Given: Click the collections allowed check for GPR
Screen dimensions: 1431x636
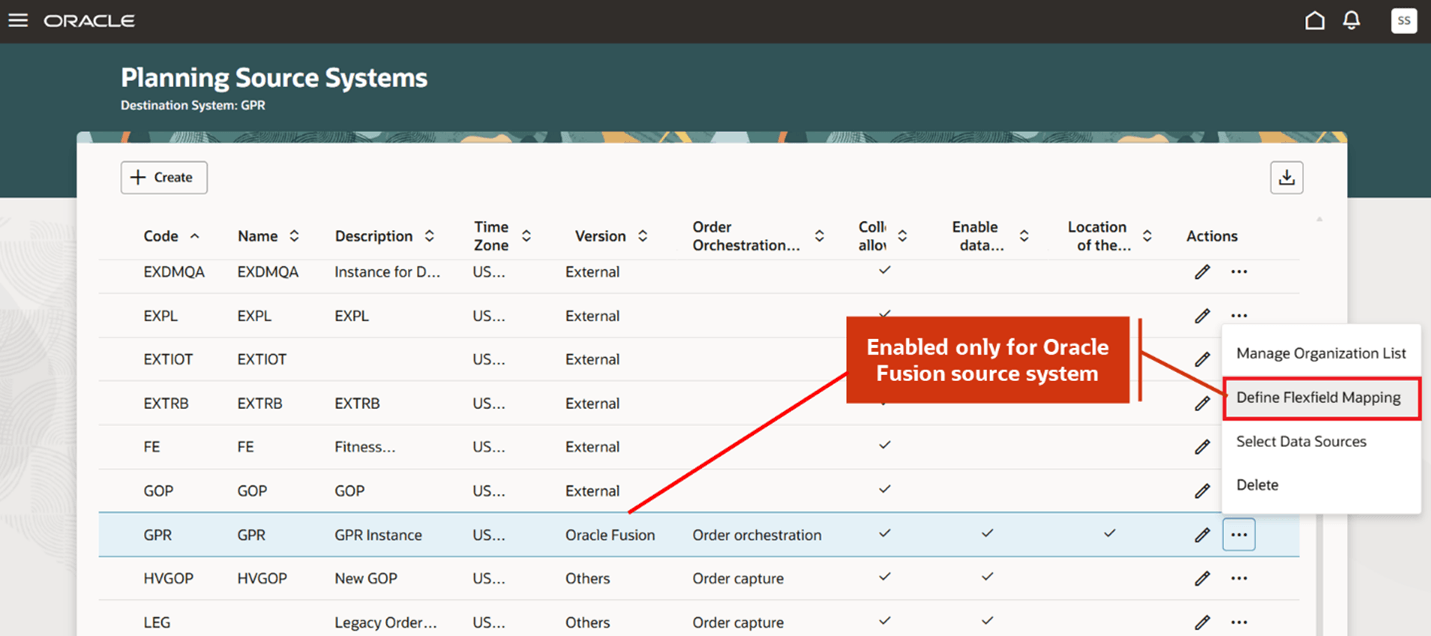Looking at the screenshot, I should pos(885,534).
